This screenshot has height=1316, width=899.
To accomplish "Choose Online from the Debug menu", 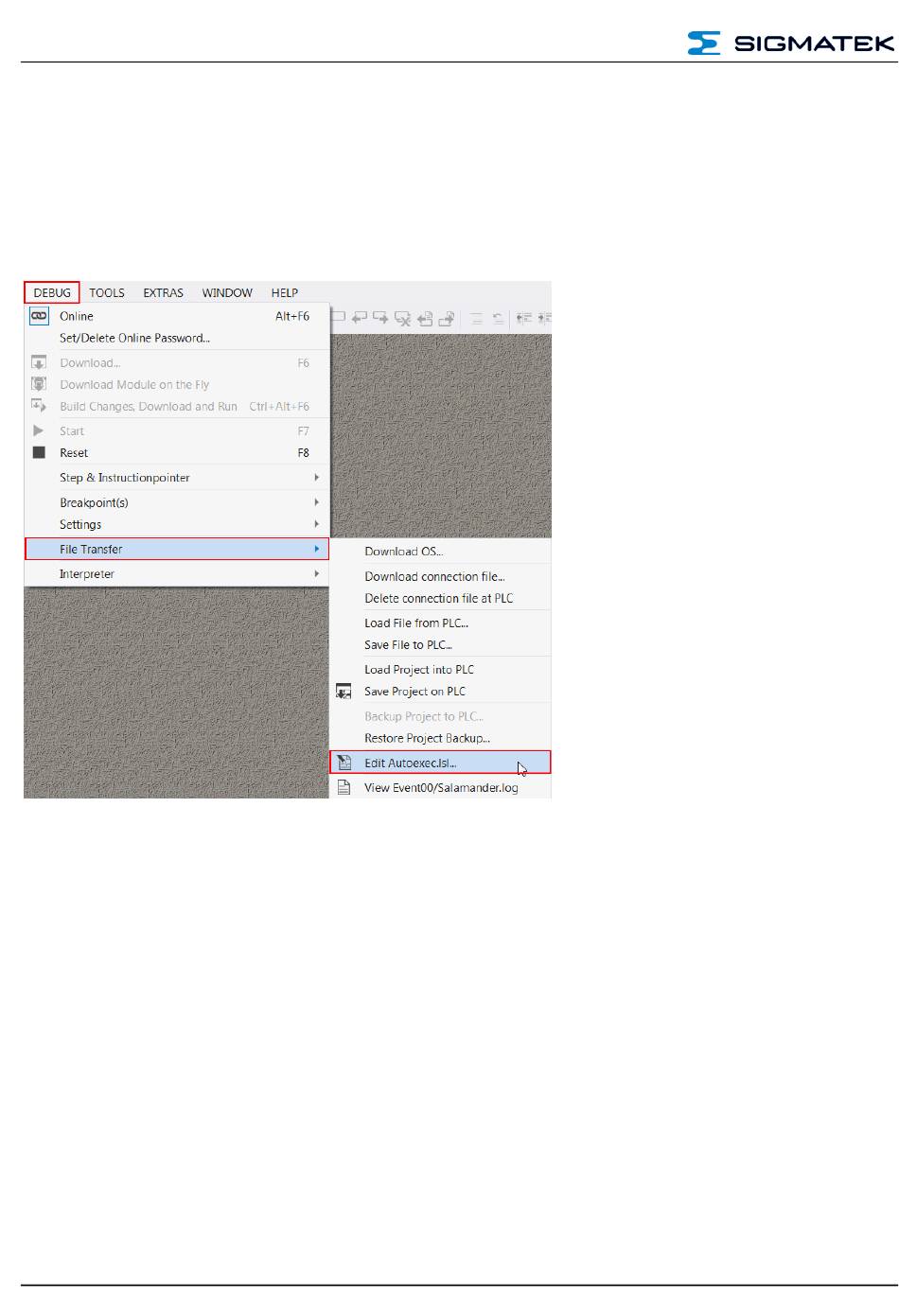I will [177, 316].
